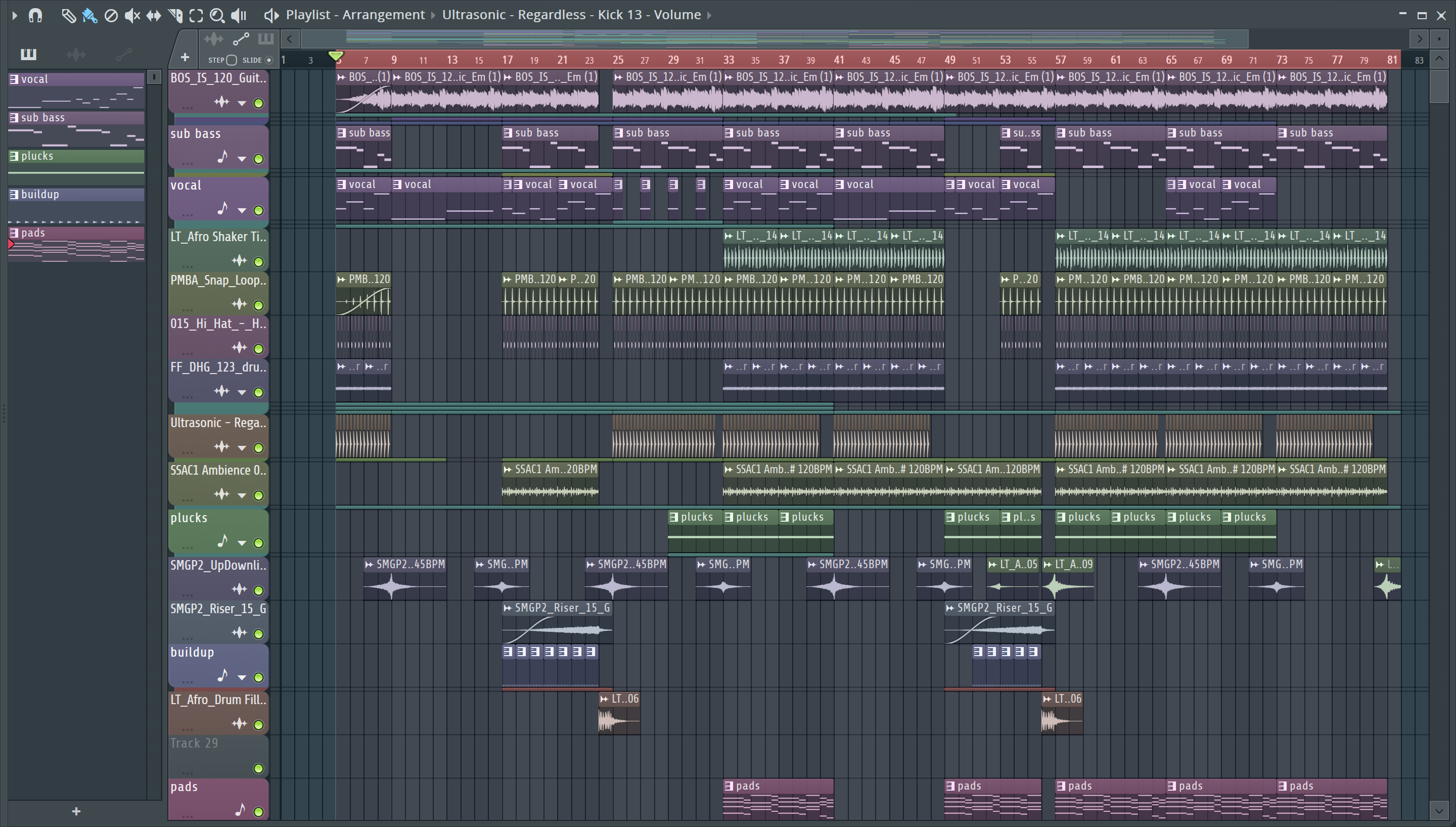
Task: Mute Track 29
Action: pyautogui.click(x=258, y=768)
